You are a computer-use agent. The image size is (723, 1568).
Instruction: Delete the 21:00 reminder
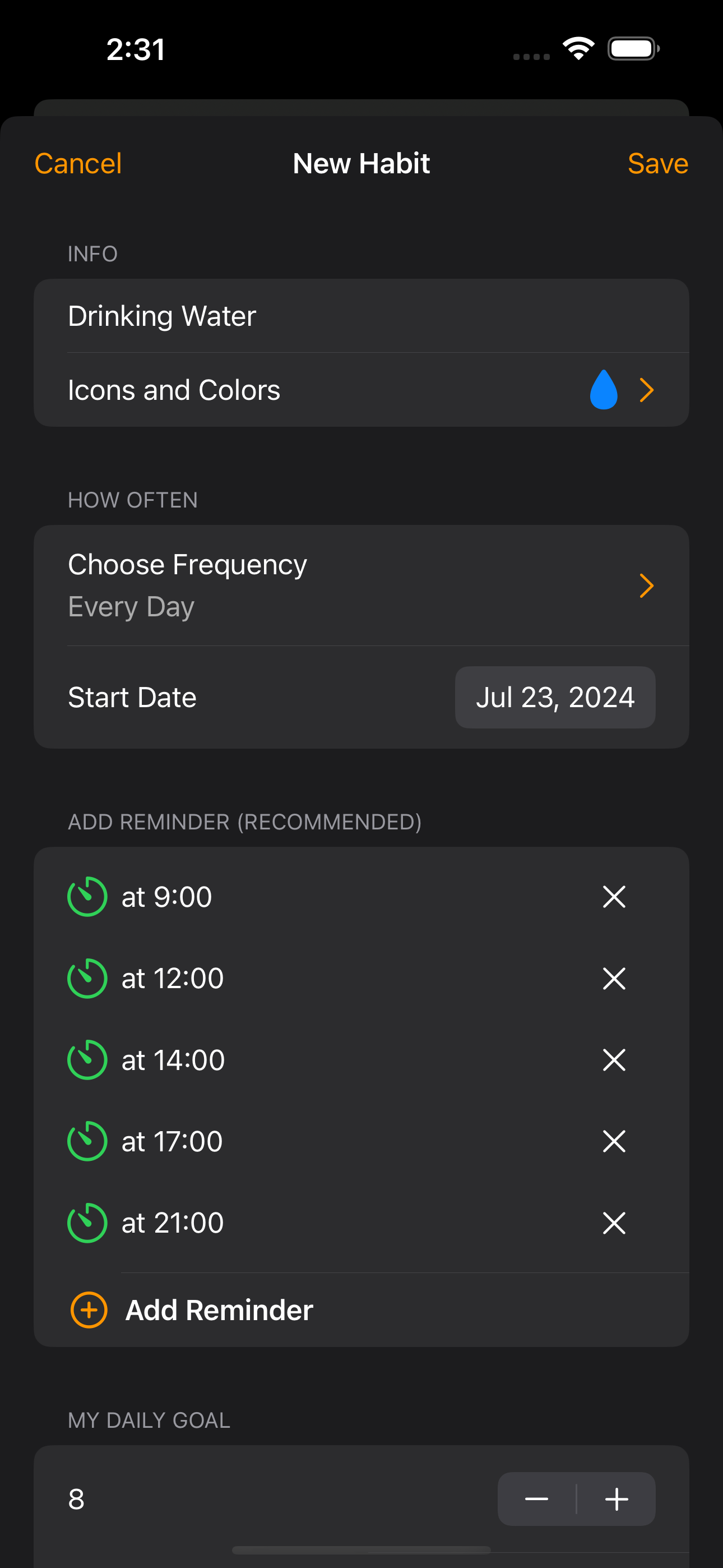point(614,1223)
